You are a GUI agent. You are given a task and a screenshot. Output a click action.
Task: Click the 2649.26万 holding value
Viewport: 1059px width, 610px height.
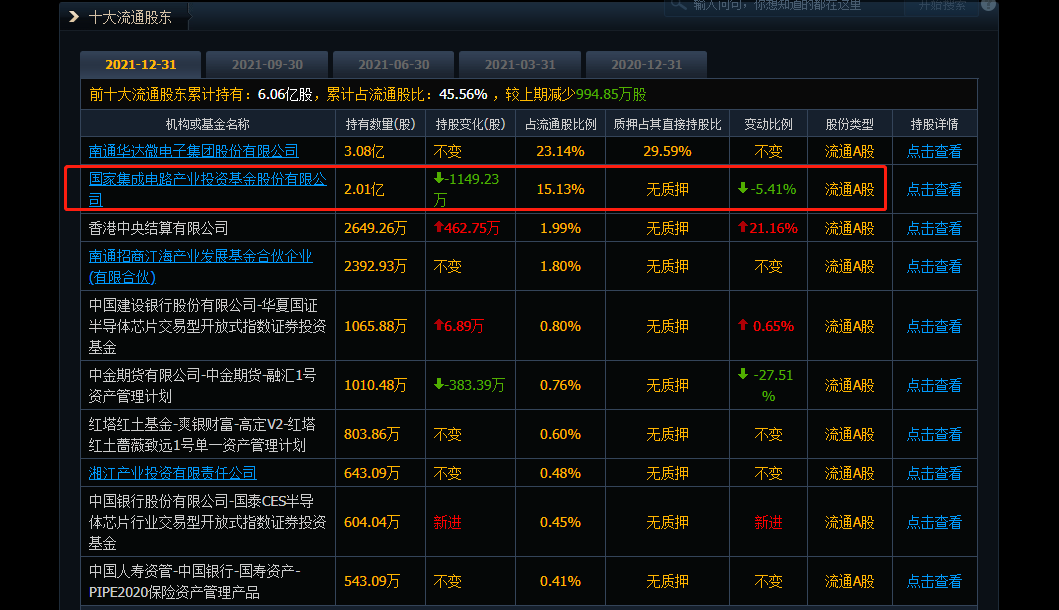click(376, 228)
